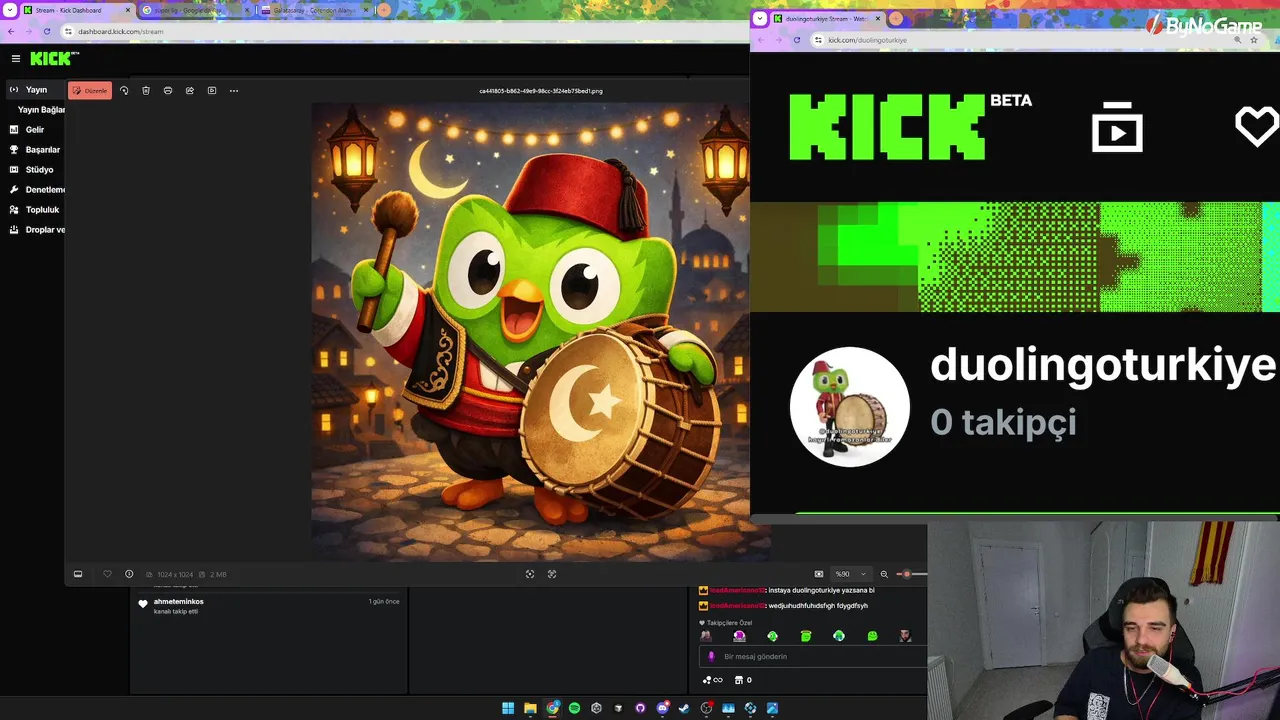Open tab search dropdown in left browser

pos(8,10)
